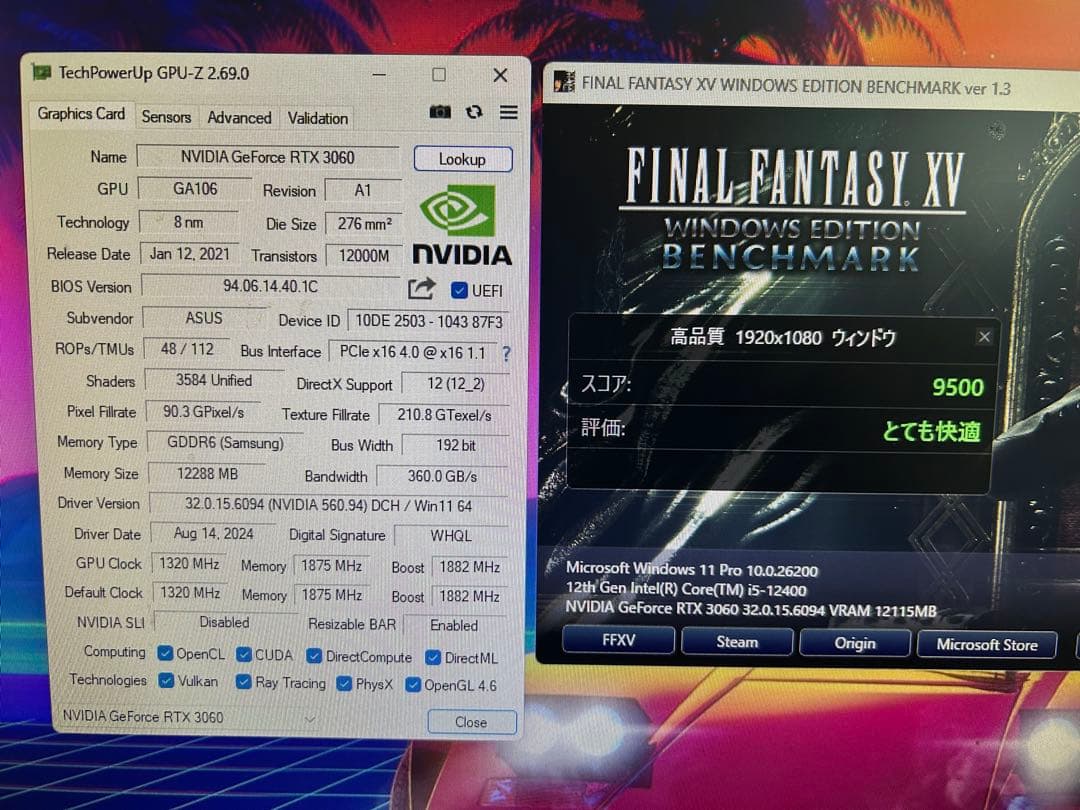This screenshot has height=810, width=1080.
Task: Click the Release Date Jan 12, 2021
Action: tap(189, 253)
